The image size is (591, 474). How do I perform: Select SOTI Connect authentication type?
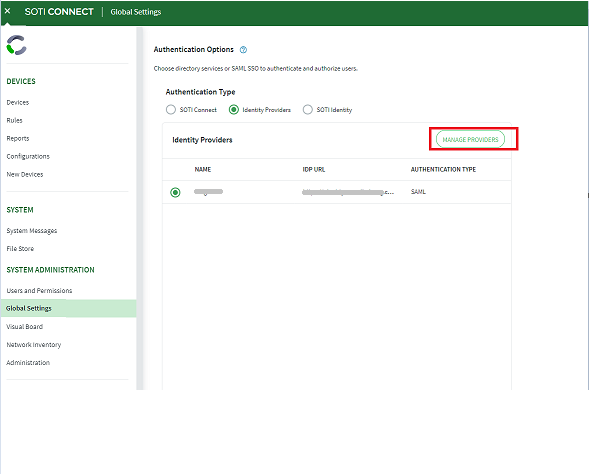point(171,110)
